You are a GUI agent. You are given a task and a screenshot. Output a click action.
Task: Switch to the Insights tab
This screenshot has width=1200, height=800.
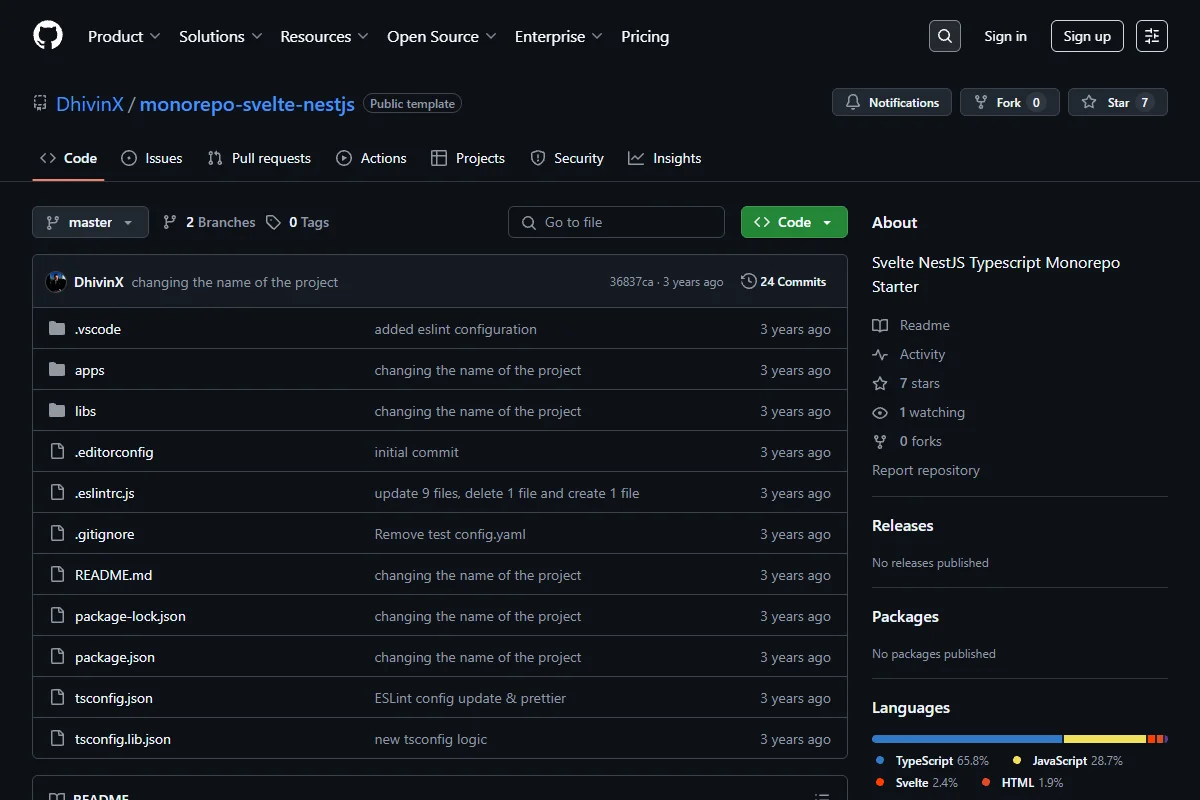tap(665, 158)
